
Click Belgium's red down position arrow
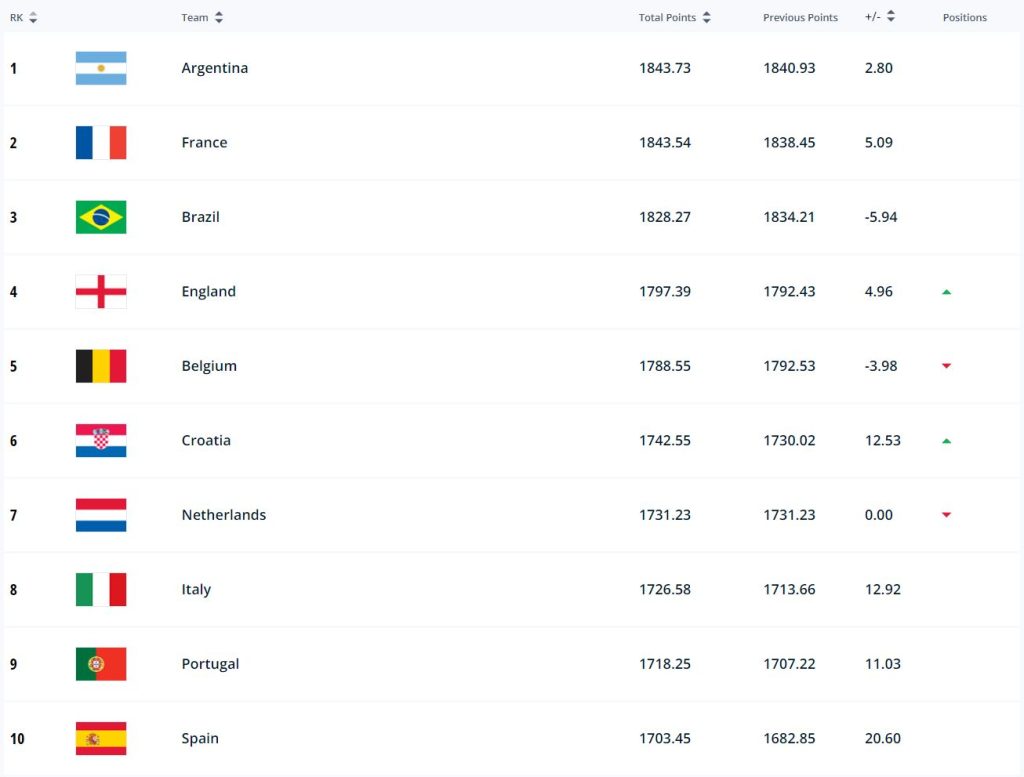click(946, 366)
